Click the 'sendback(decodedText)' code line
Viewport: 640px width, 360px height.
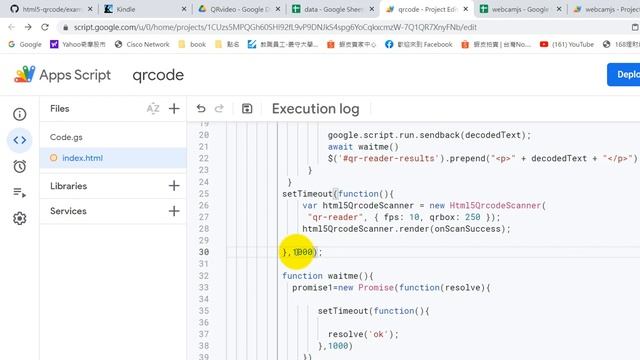pos(429,135)
